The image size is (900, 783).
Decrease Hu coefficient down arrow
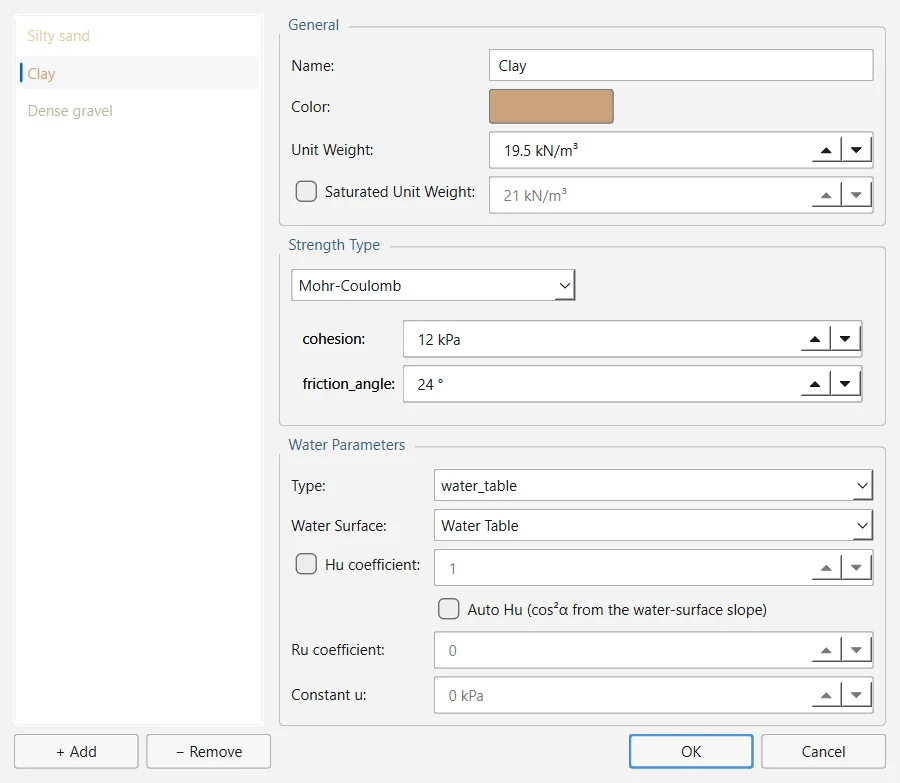pos(856,568)
